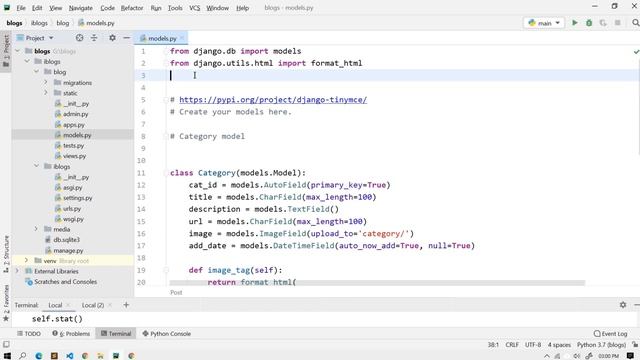Collapse all in Project panel toolbar
This screenshot has height=360, width=640.
(94, 38)
